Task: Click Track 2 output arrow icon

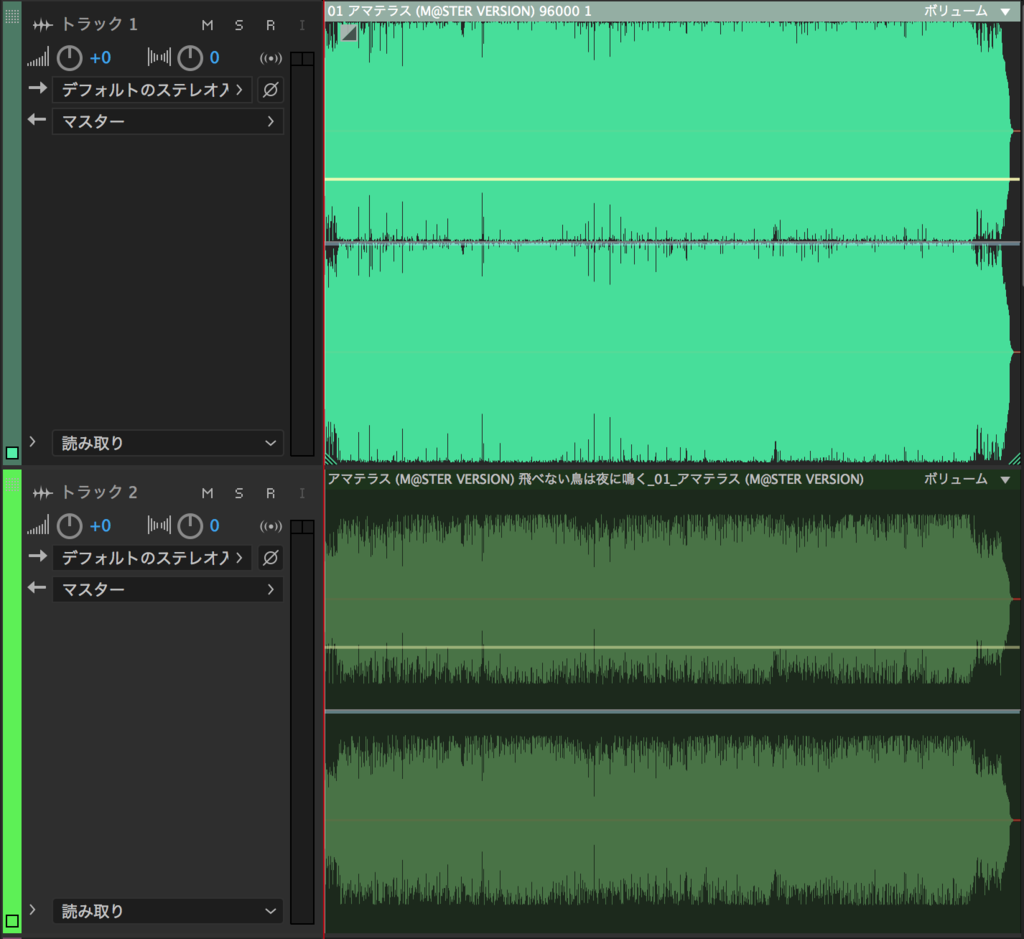Action: (x=37, y=588)
